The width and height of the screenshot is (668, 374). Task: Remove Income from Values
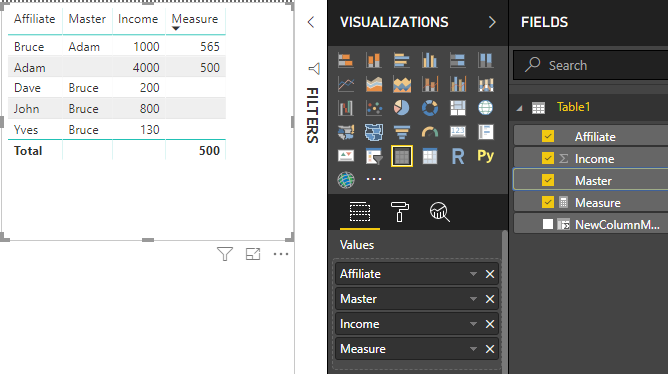[x=490, y=324]
